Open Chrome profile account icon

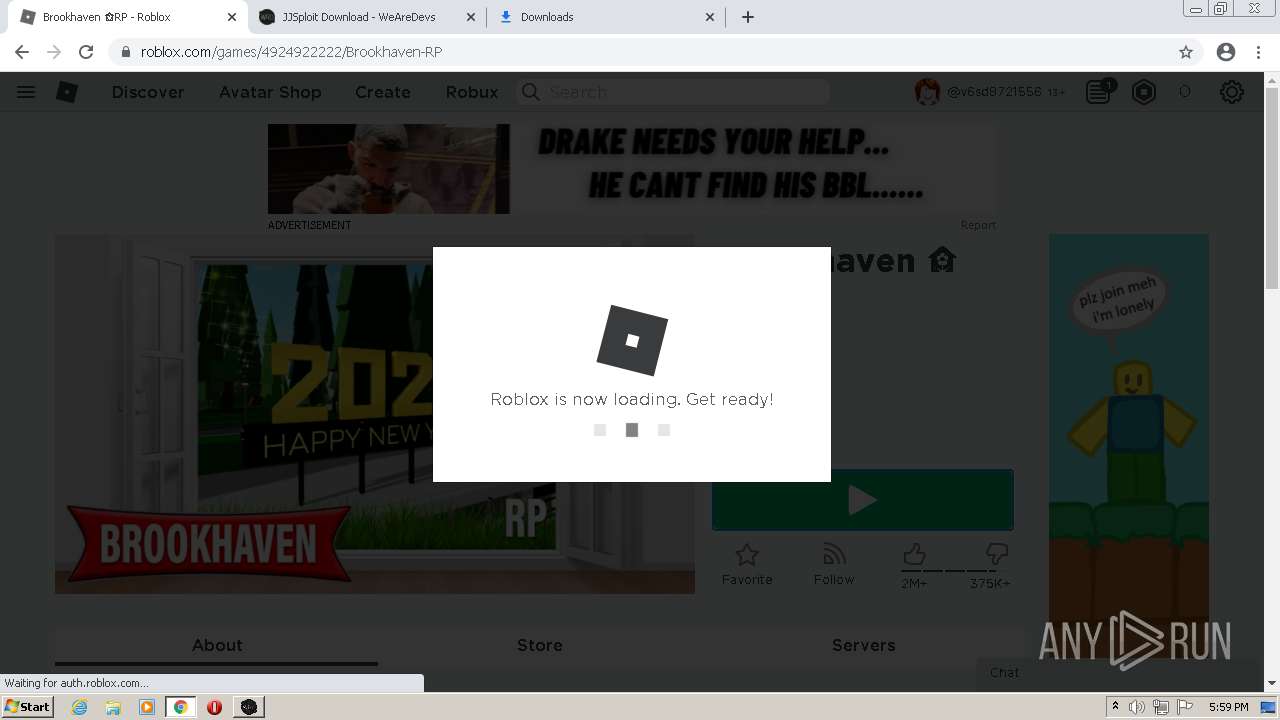click(x=1226, y=52)
